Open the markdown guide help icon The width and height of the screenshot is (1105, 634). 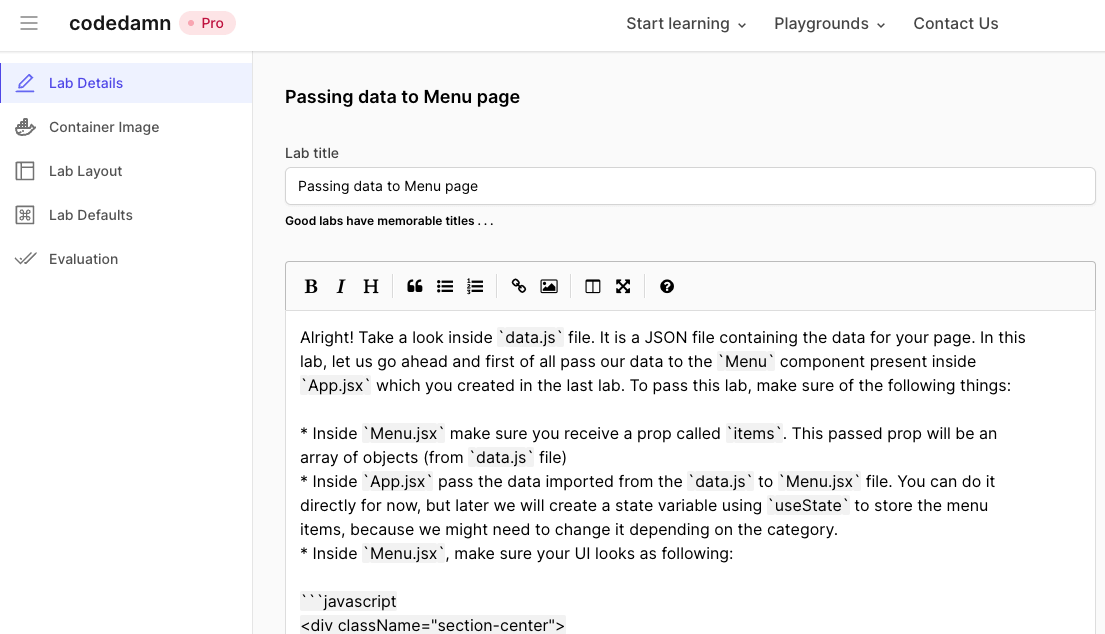click(667, 287)
